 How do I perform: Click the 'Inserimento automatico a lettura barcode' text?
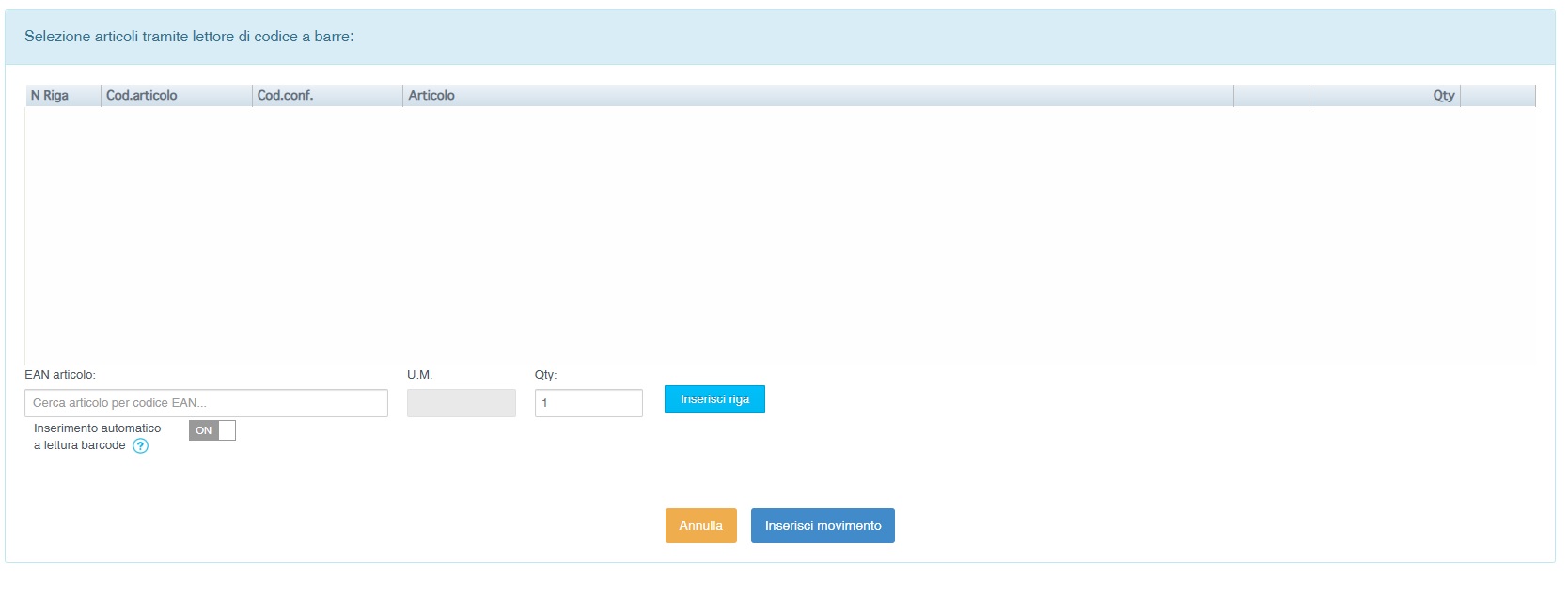[97, 437]
